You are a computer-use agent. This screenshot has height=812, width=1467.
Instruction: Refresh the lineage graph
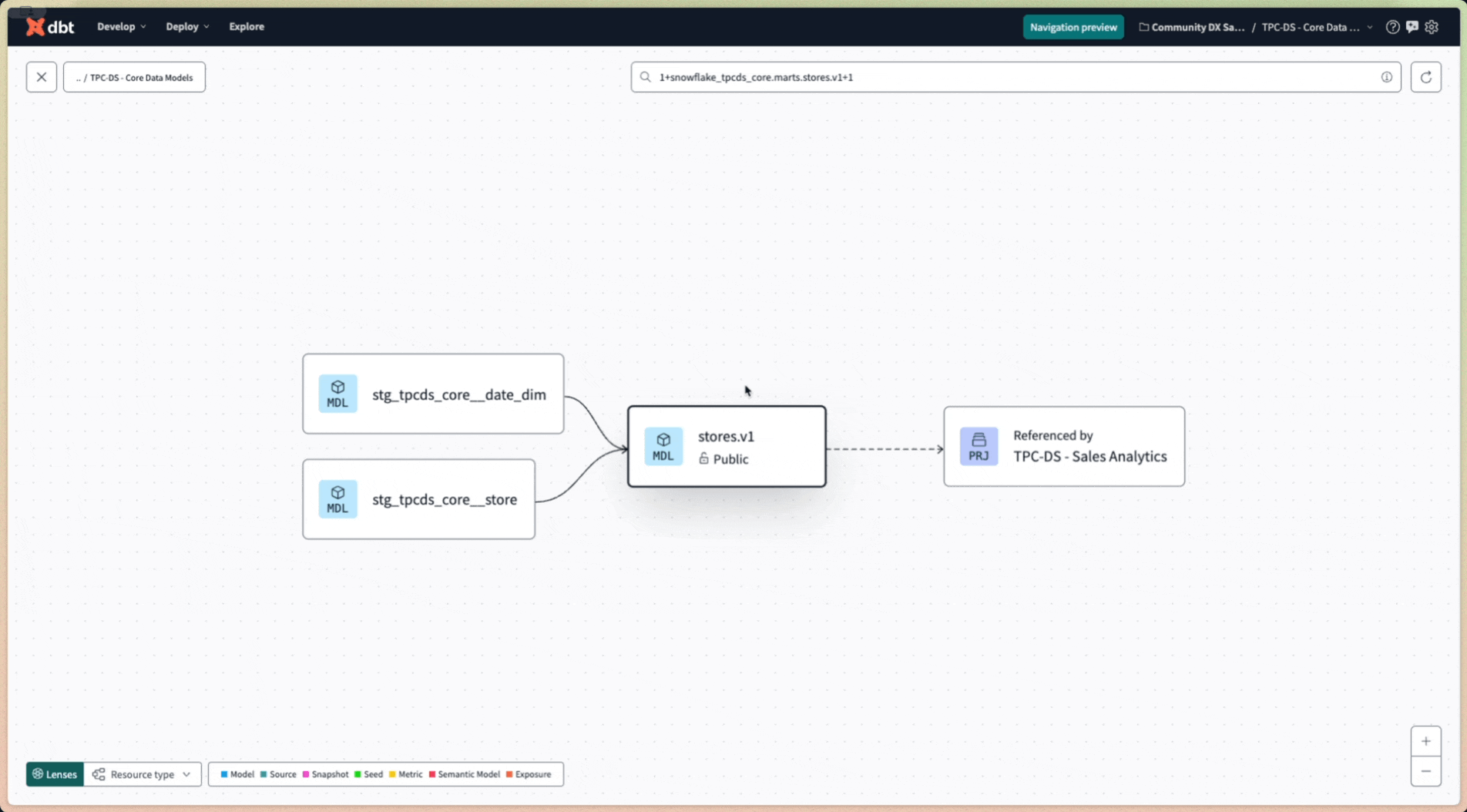pos(1426,77)
